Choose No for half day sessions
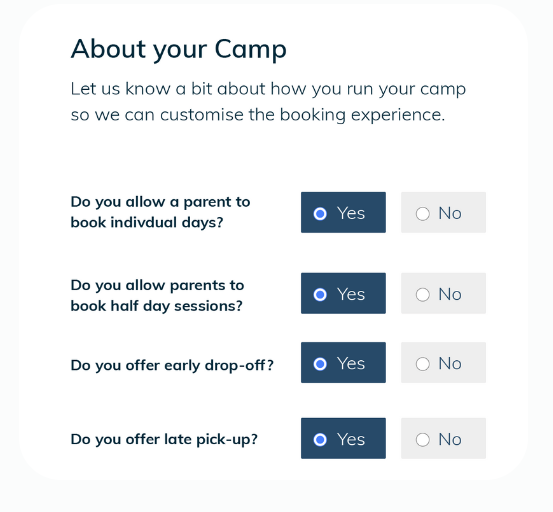 (443, 293)
